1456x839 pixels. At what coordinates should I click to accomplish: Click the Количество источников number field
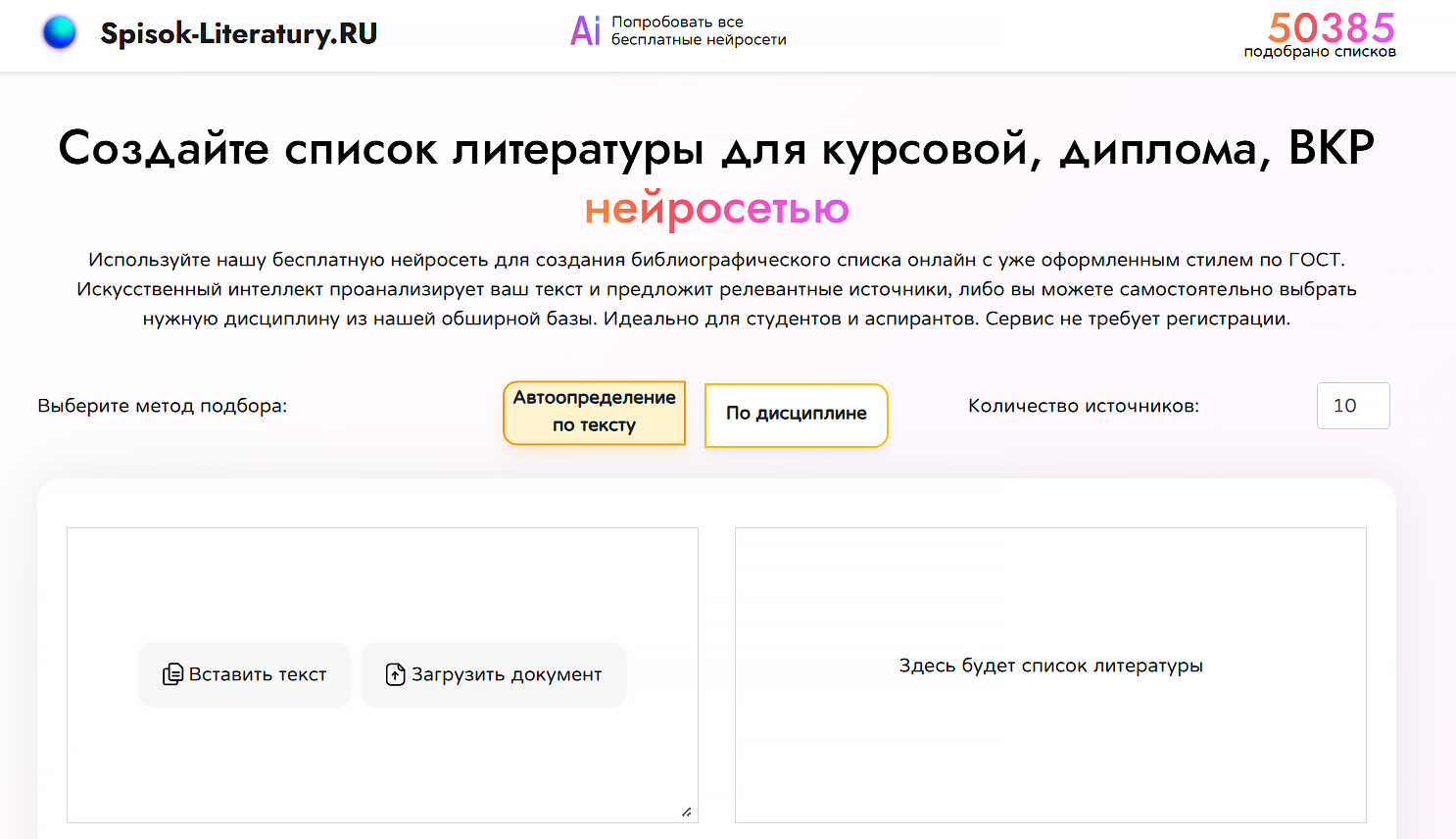tap(1353, 405)
